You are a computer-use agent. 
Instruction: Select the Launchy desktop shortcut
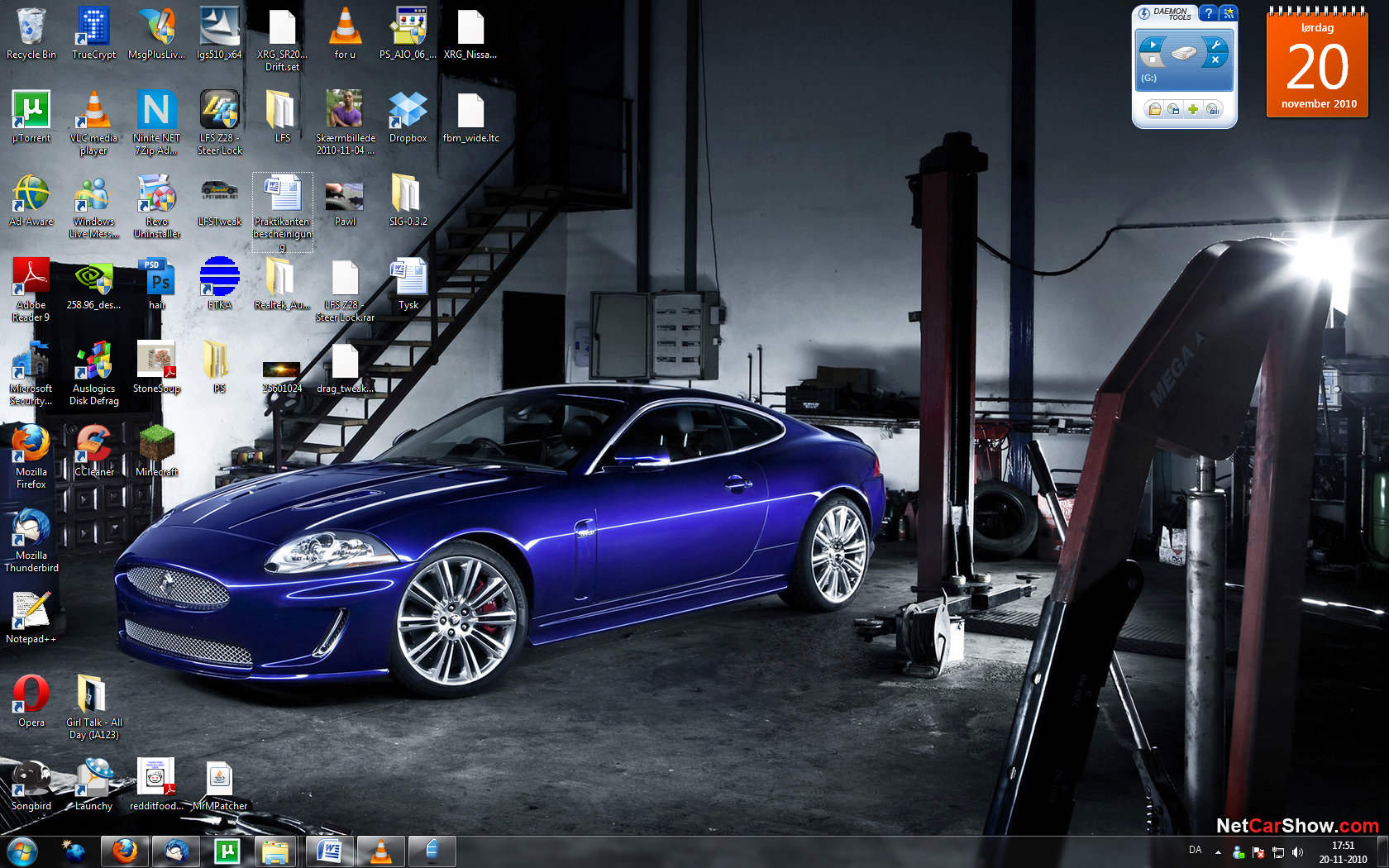93,785
